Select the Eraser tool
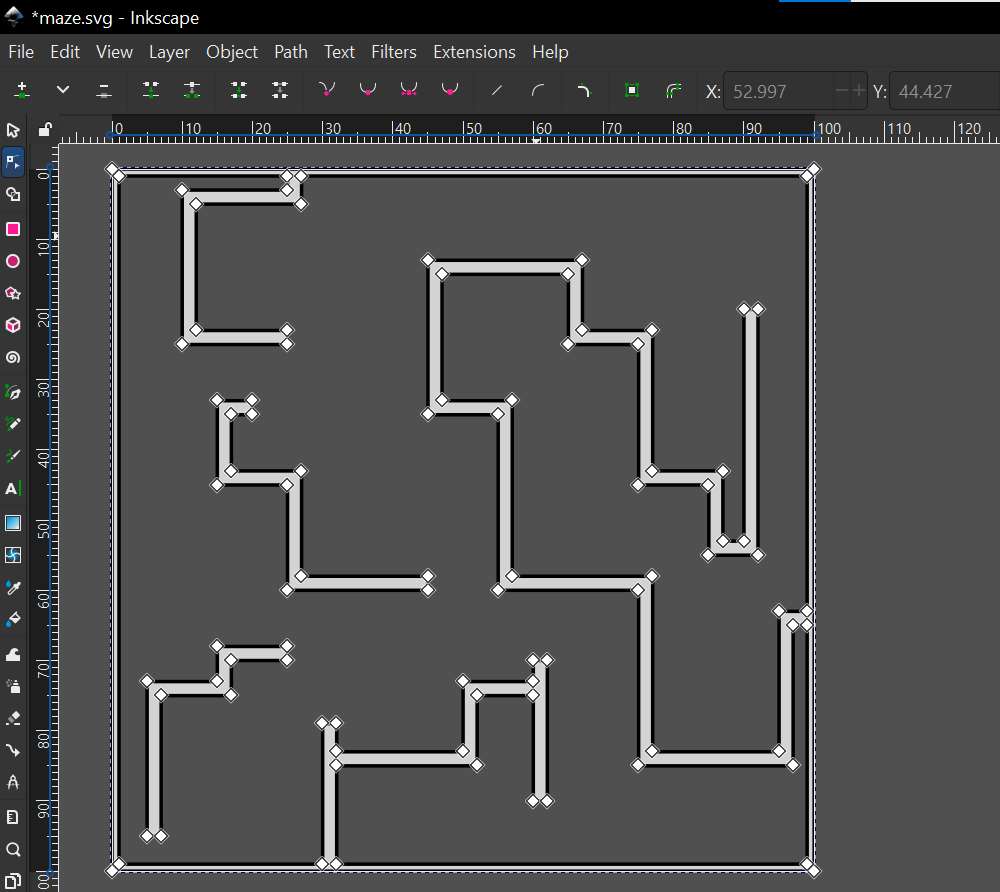The image size is (1000, 892). click(x=13, y=718)
